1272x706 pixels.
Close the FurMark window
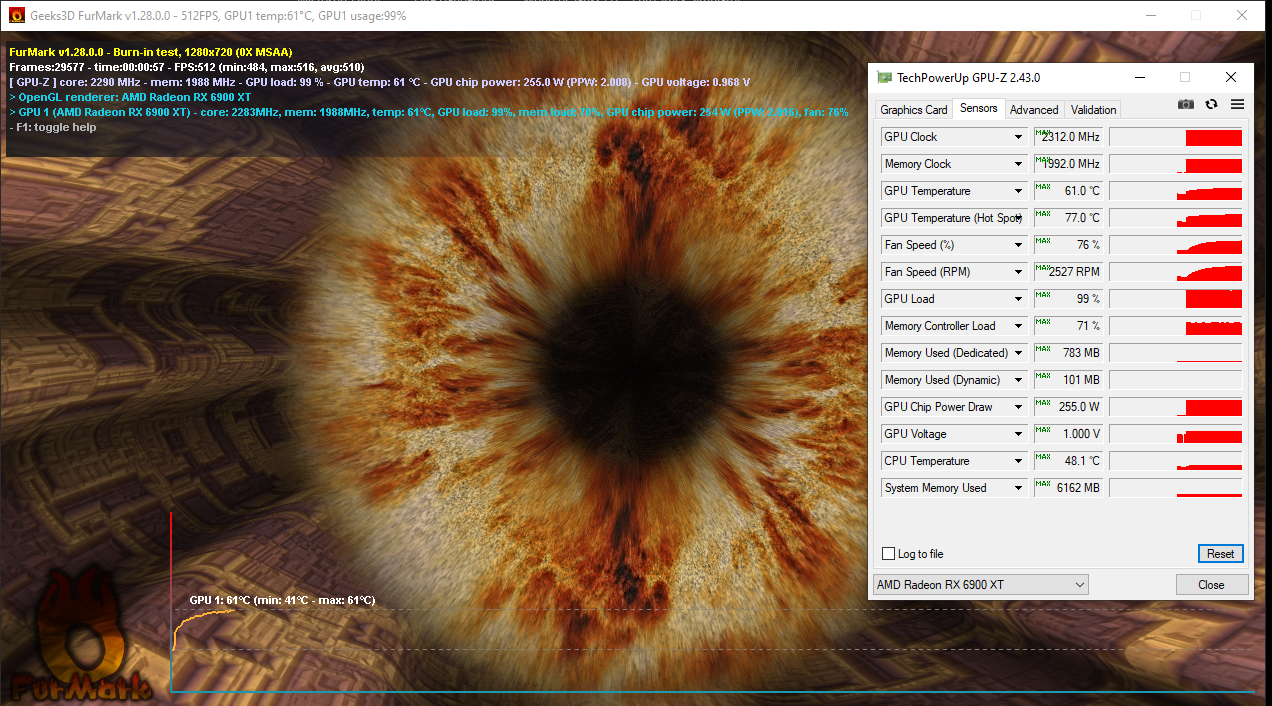tap(1241, 15)
